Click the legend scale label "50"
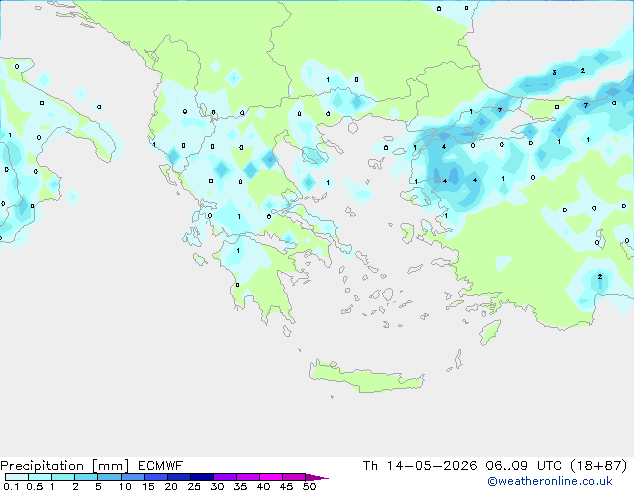Viewport: 634px width, 490px height. pos(309,486)
